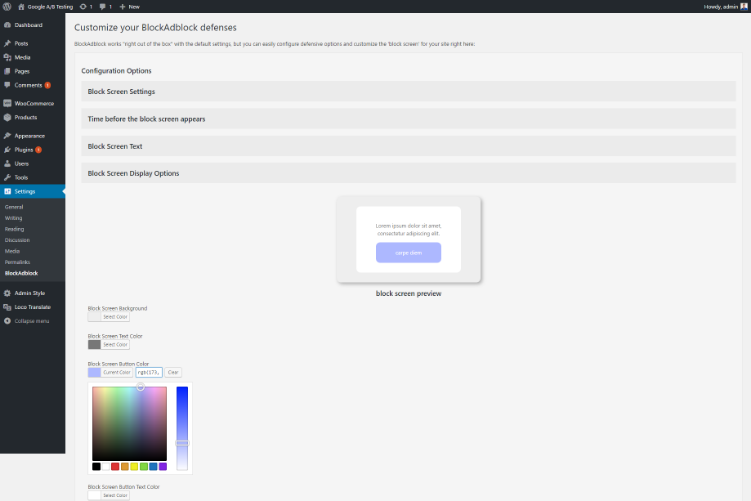Select the white palette swatch
Viewport: 751px width, 501px height.
(106, 467)
